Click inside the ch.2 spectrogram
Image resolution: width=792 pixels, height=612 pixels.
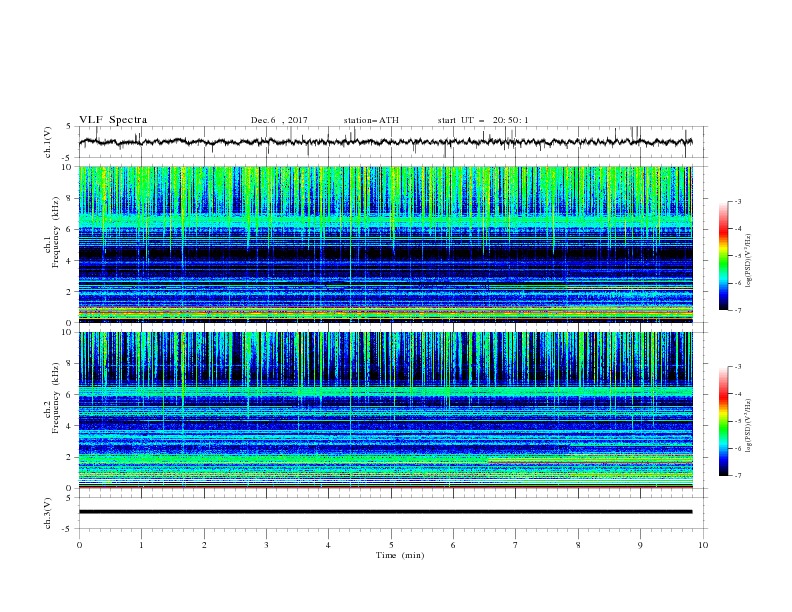(385, 410)
